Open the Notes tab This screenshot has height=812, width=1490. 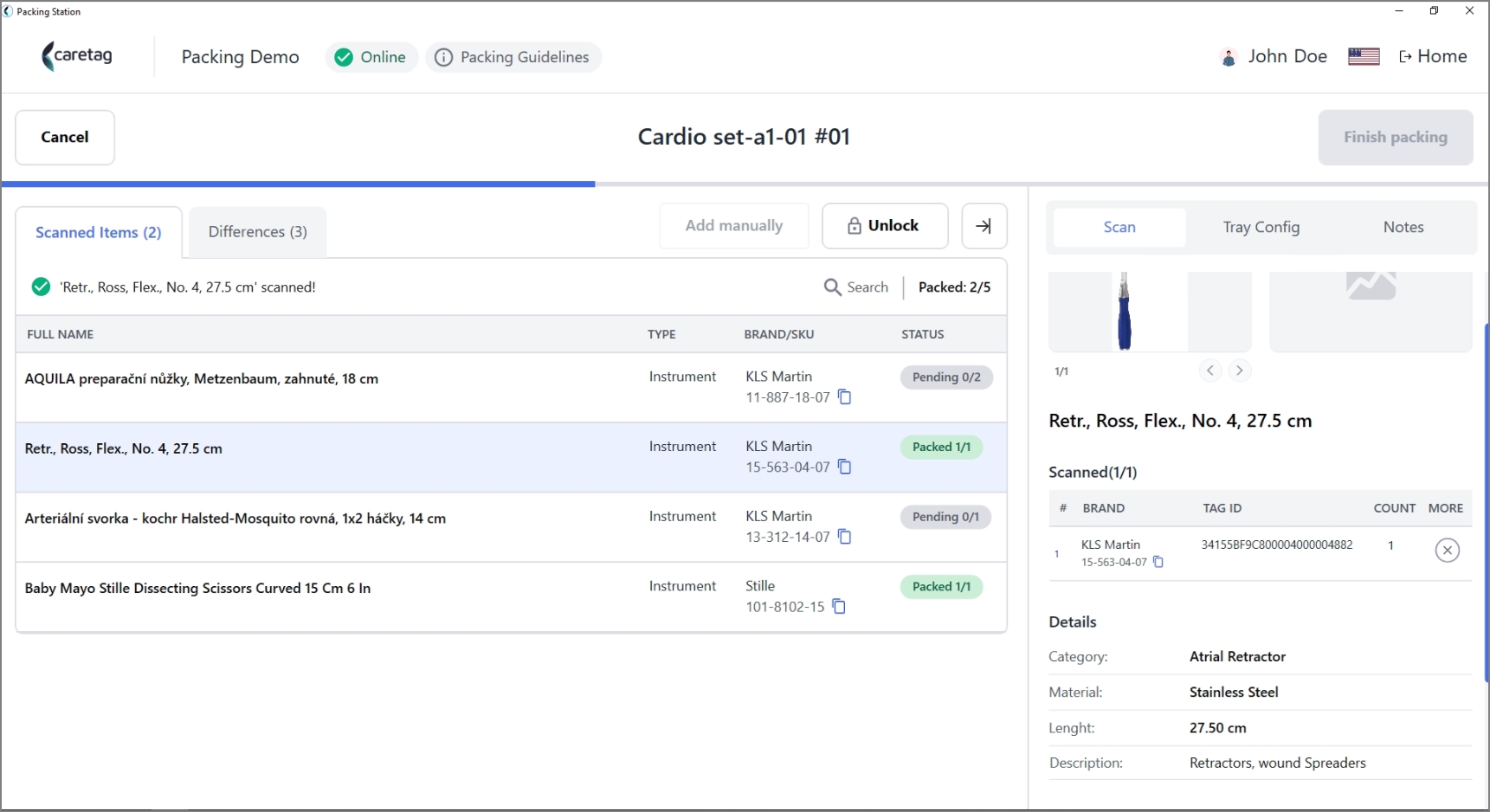click(x=1403, y=228)
